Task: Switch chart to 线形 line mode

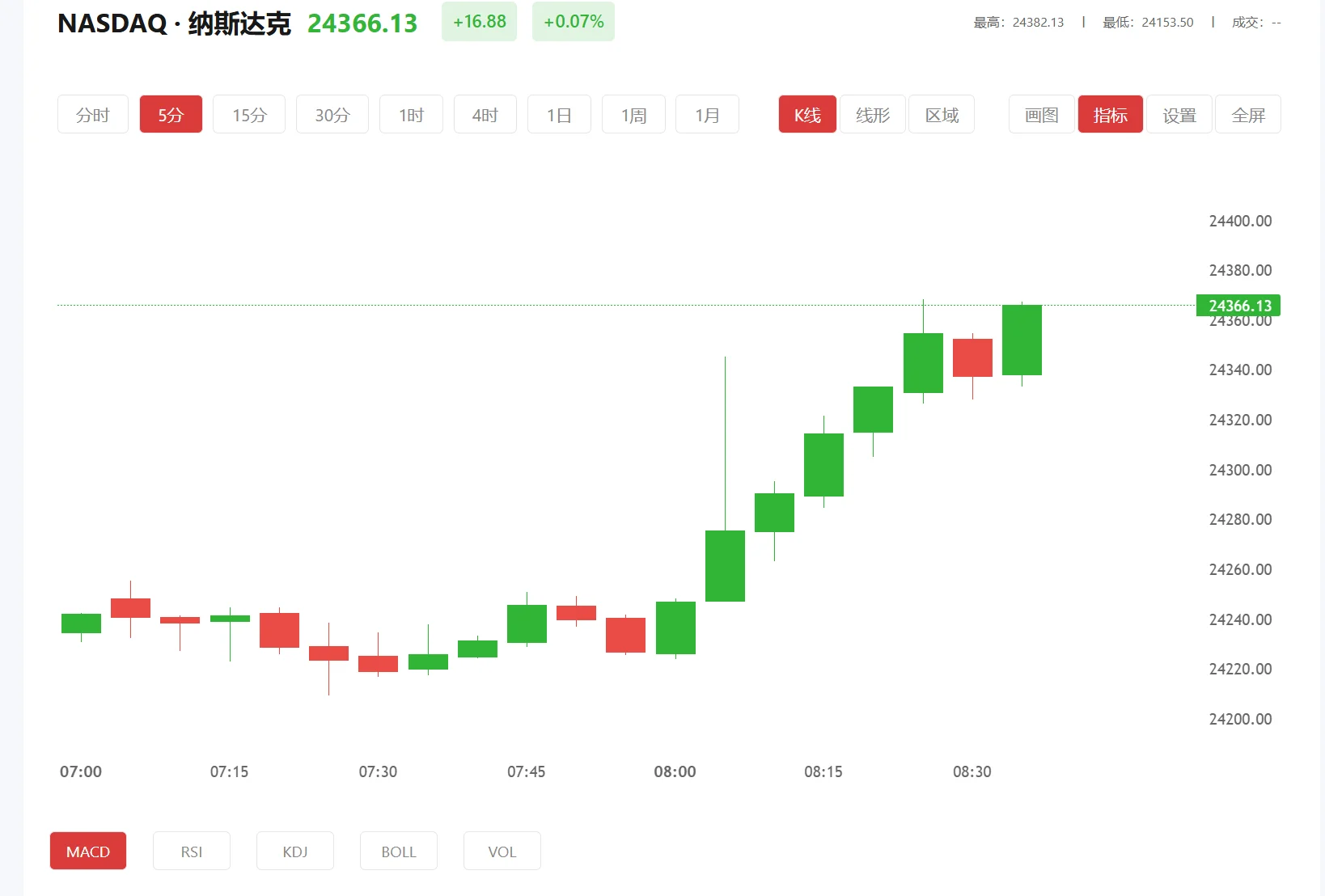Action: click(x=872, y=114)
